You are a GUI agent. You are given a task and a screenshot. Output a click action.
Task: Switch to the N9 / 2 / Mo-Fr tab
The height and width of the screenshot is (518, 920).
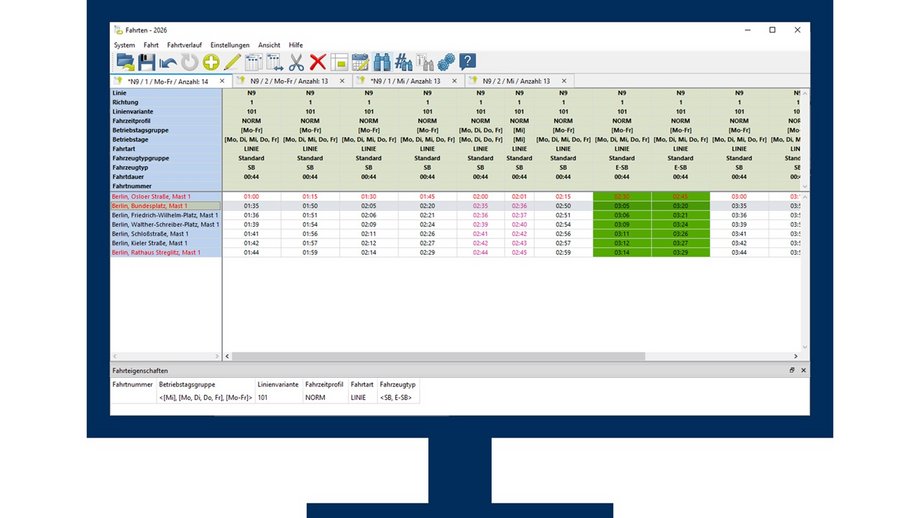tap(287, 80)
